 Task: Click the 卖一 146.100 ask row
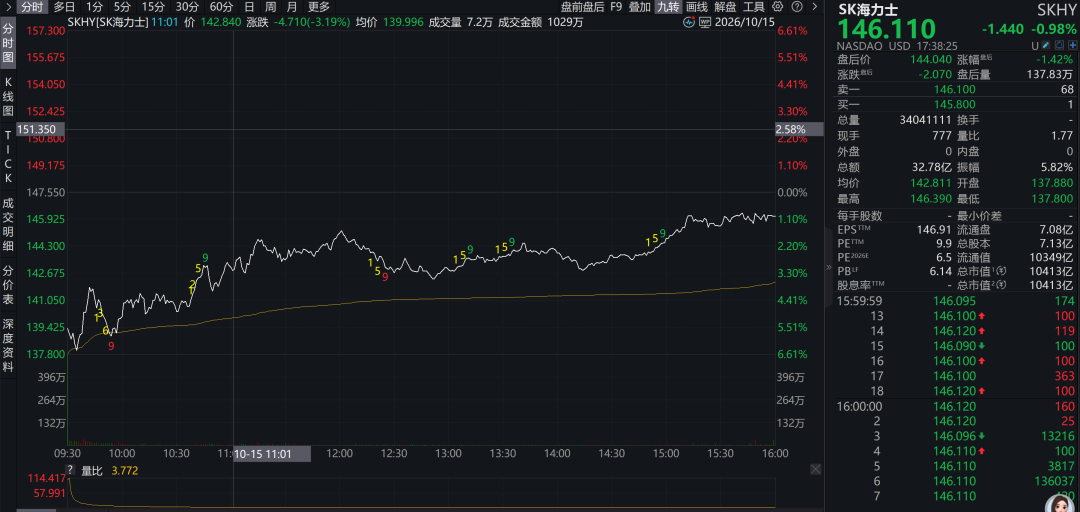[956, 90]
